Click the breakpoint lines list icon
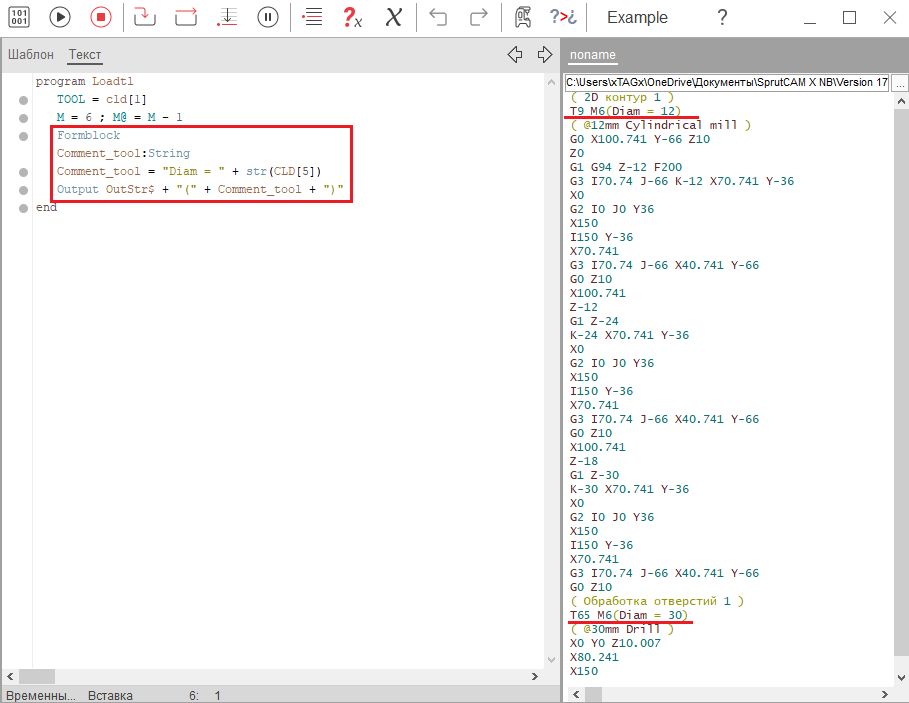This screenshot has height=703, width=909. (x=312, y=17)
